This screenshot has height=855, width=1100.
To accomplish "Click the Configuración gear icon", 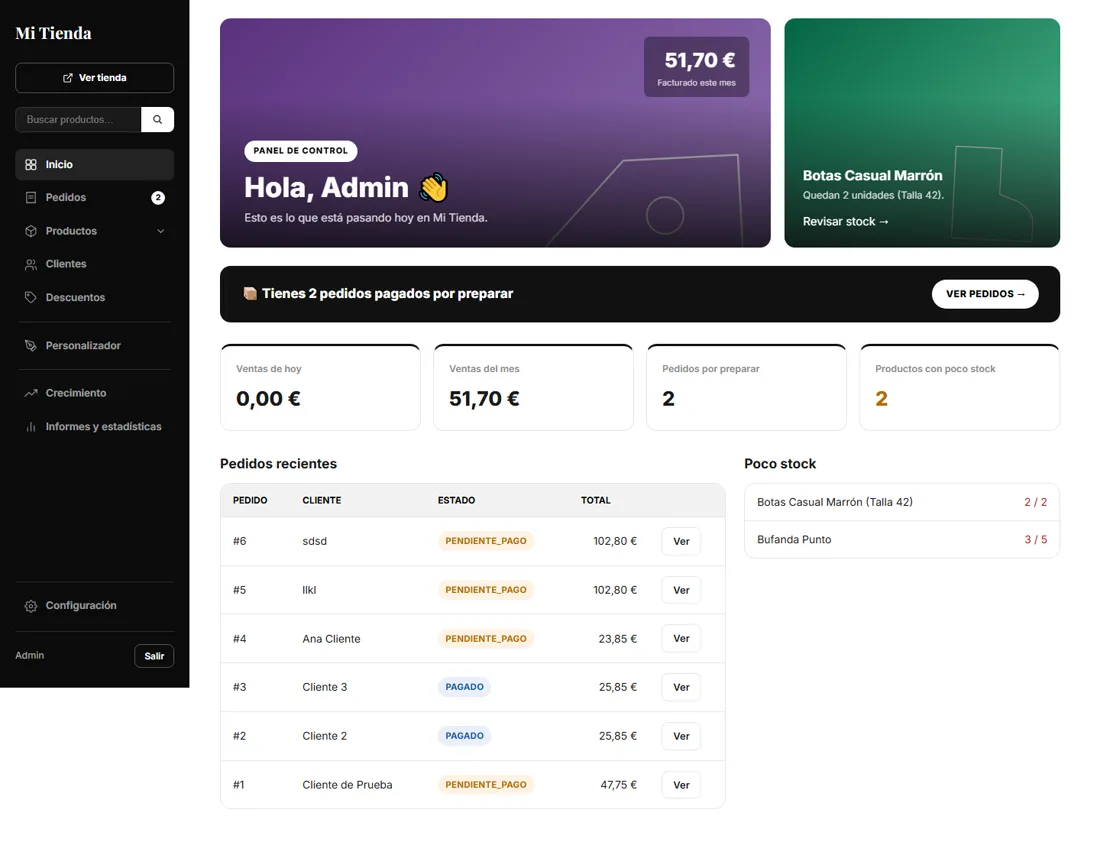I will 31,606.
